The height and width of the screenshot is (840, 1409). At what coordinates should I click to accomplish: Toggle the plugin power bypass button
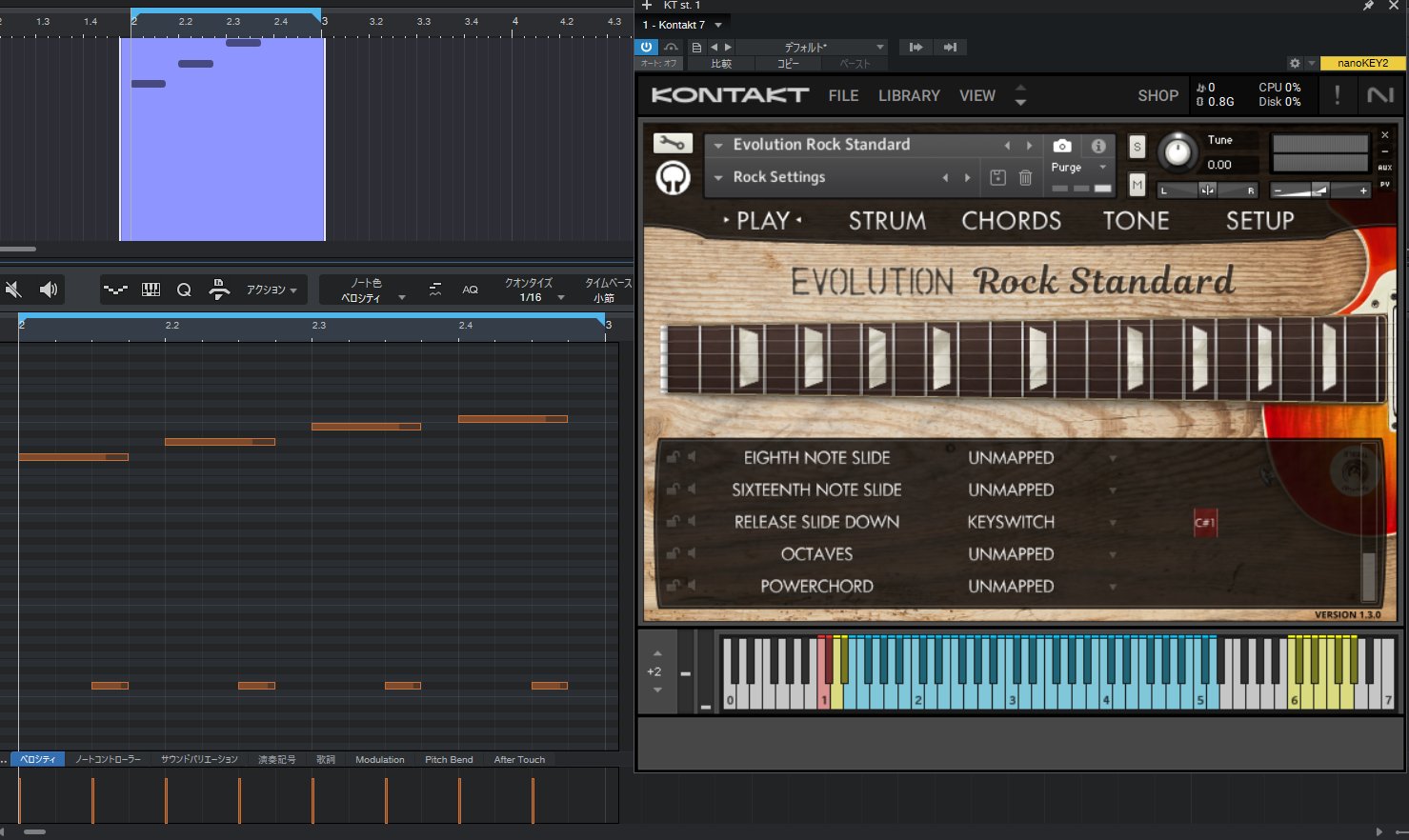647,47
